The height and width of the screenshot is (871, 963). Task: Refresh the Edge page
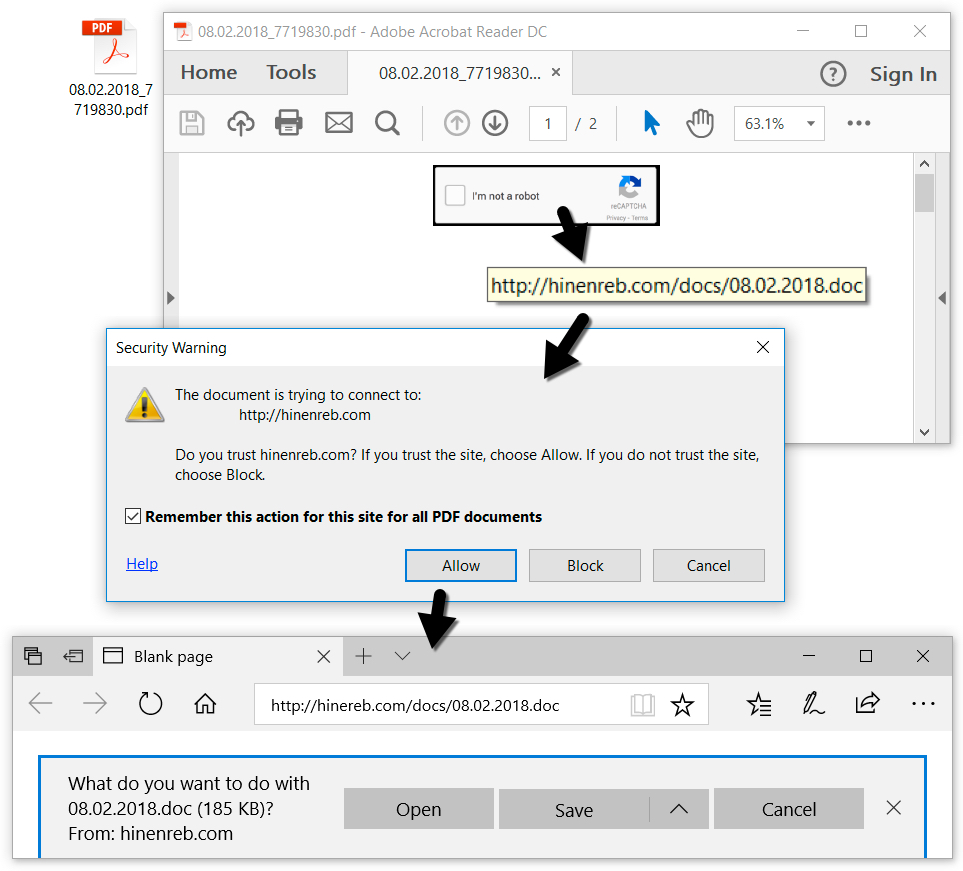[x=150, y=704]
